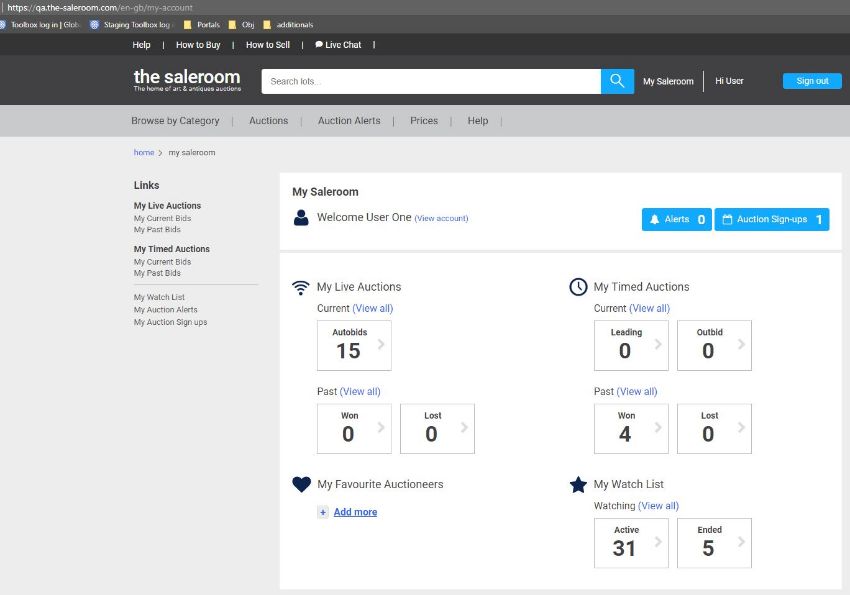This screenshot has width=850, height=595.
Task: Open the Active watch list tile
Action: [631, 543]
